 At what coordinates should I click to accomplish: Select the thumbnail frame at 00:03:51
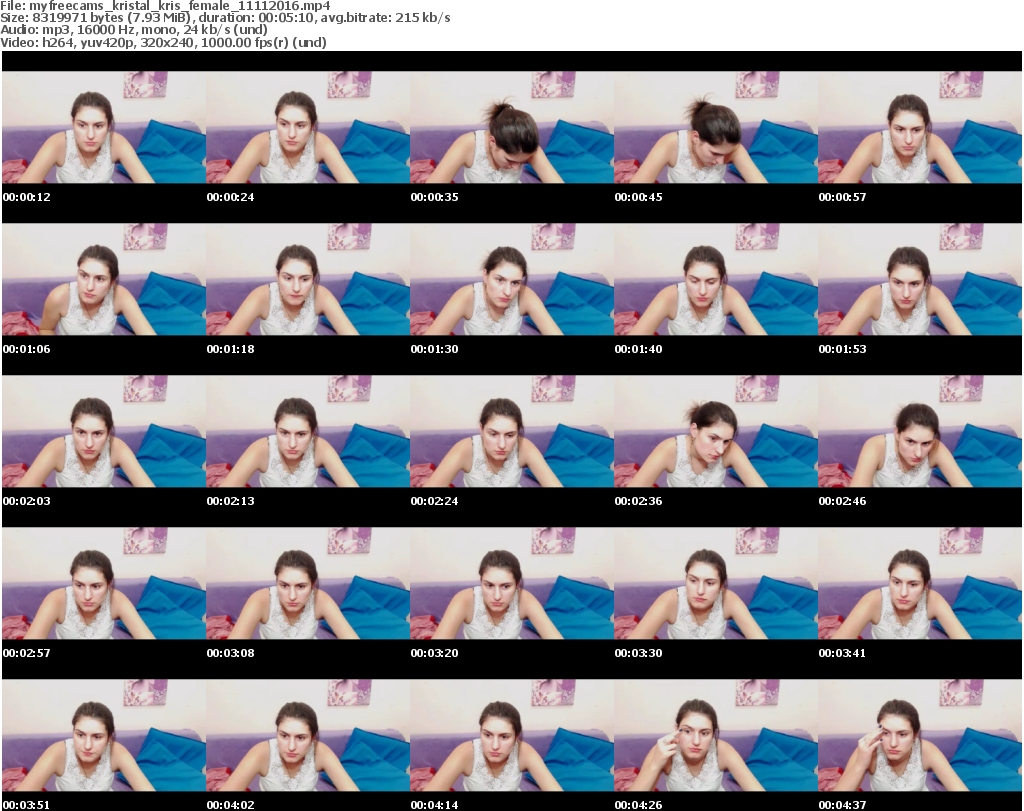point(104,736)
